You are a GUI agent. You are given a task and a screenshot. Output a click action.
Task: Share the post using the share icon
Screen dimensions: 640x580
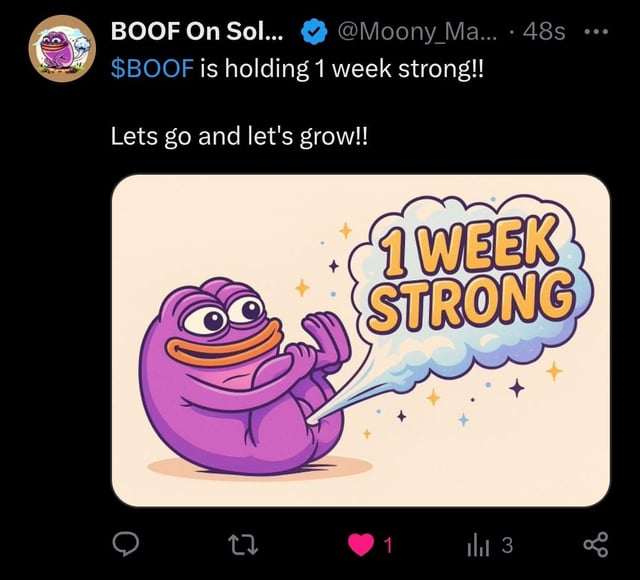(594, 544)
